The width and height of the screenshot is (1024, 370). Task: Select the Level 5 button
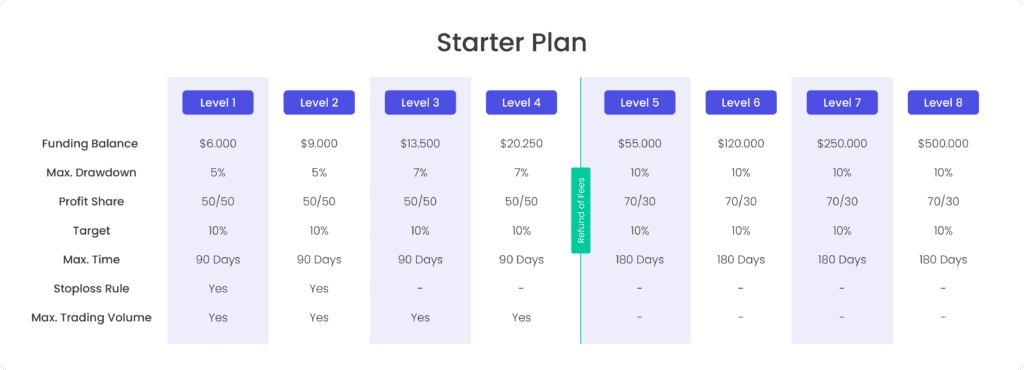(639, 102)
